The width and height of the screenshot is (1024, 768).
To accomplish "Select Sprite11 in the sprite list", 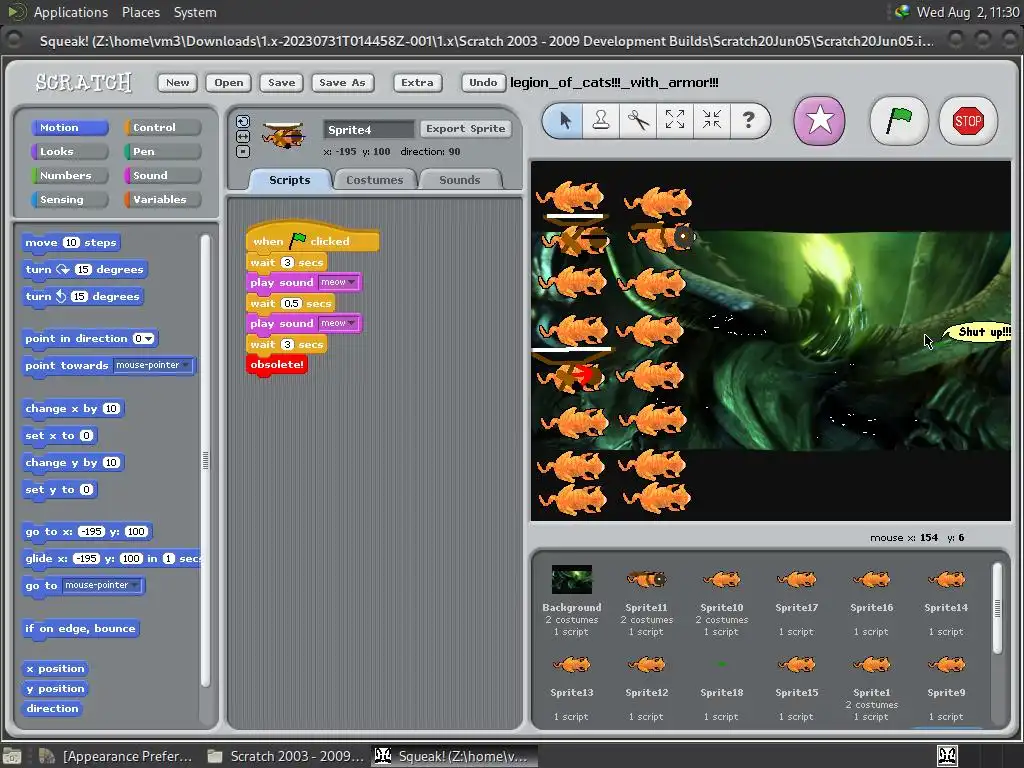I will coord(646,600).
